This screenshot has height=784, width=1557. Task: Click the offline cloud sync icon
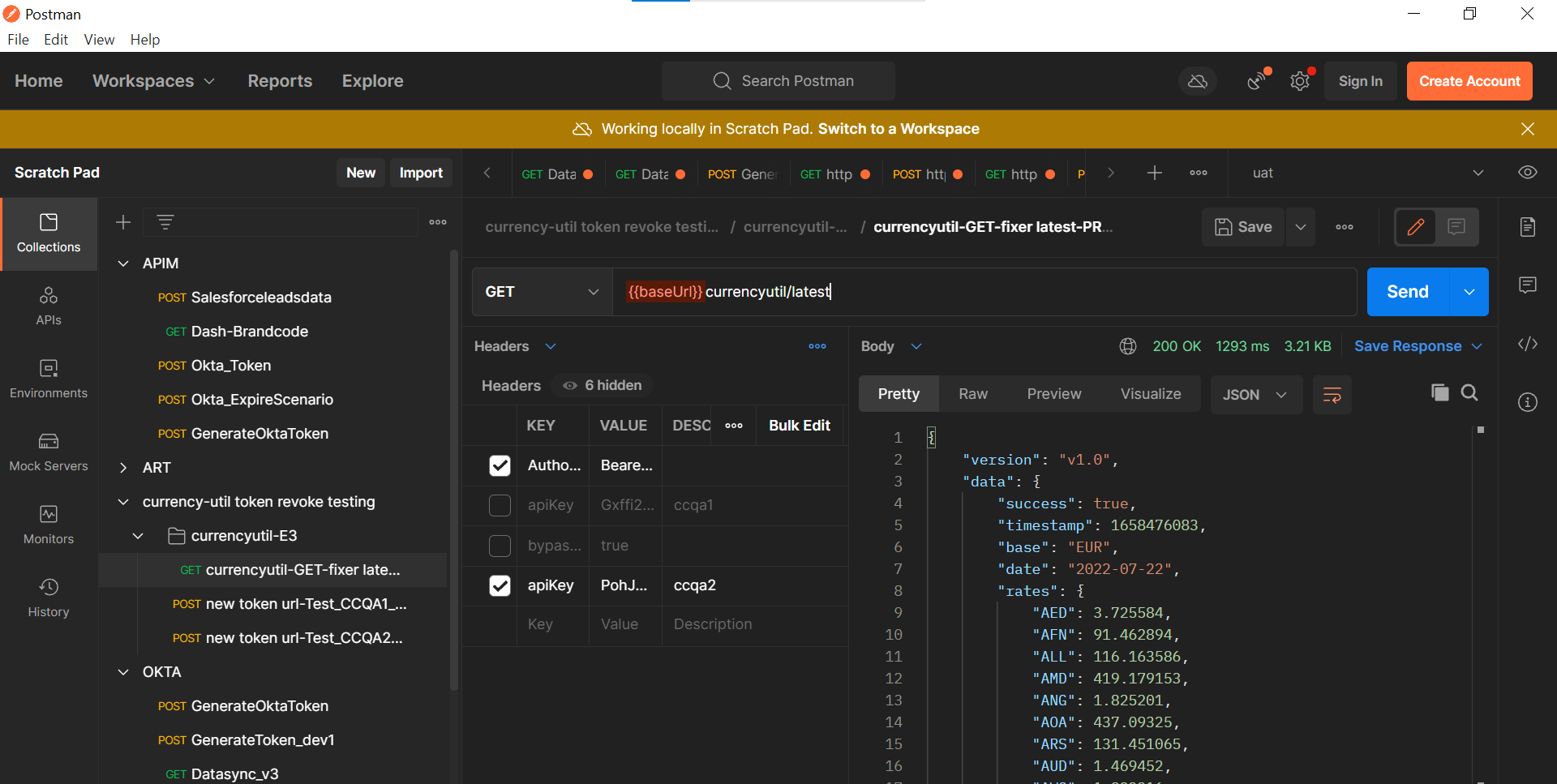point(1198,81)
